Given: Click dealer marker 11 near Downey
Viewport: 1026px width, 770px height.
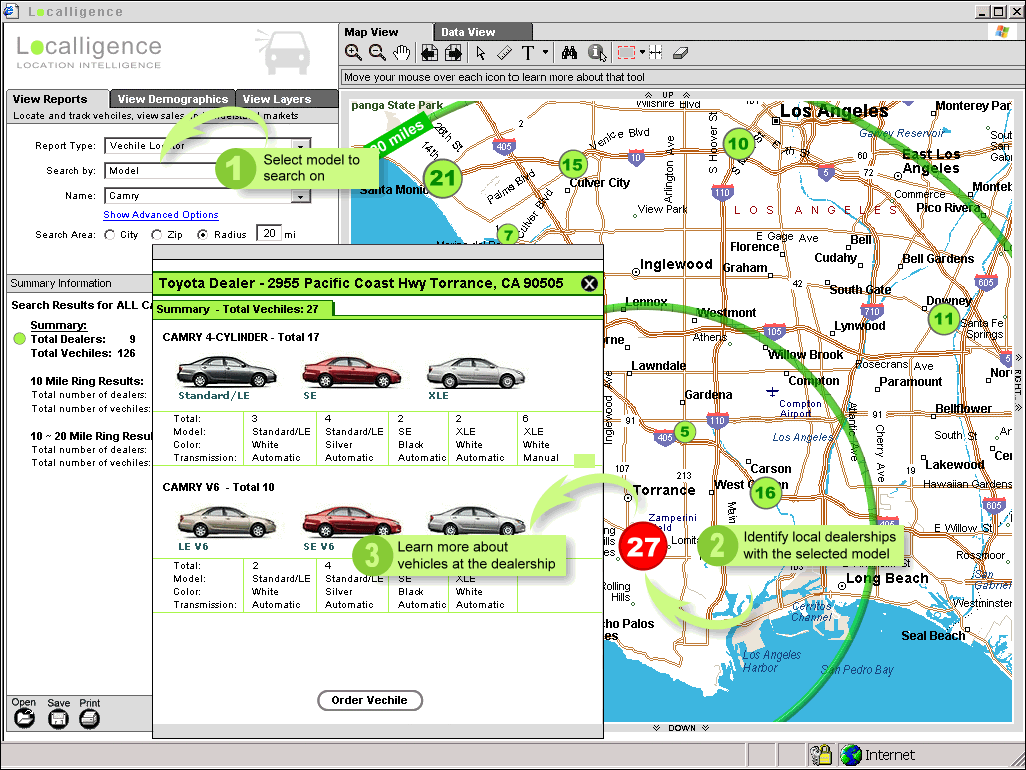Looking at the screenshot, I should coord(944,319).
